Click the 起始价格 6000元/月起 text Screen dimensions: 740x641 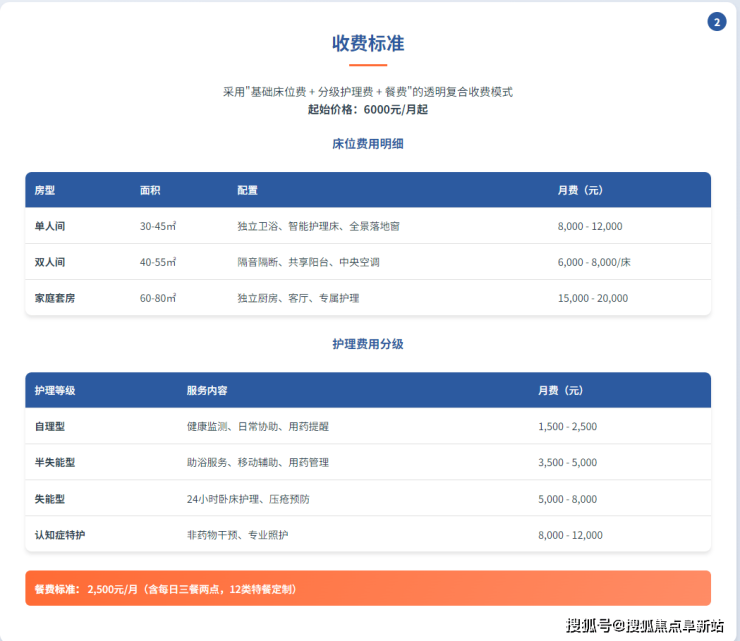tap(368, 109)
